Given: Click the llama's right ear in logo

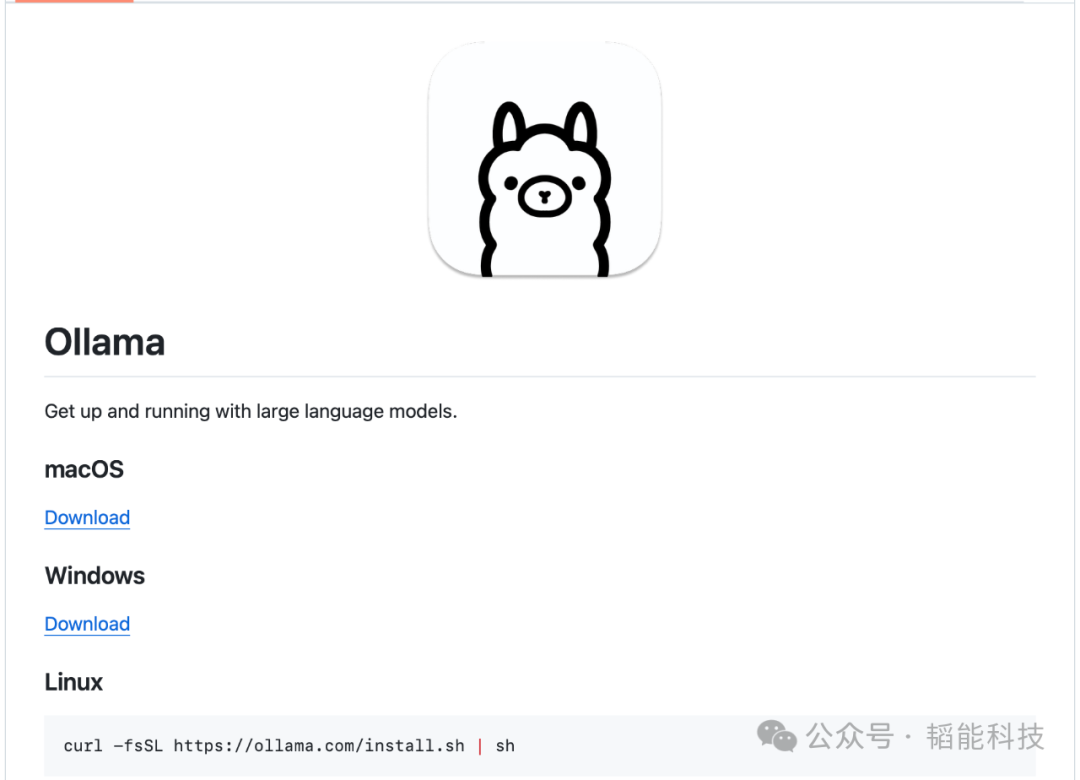Looking at the screenshot, I should 581,124.
